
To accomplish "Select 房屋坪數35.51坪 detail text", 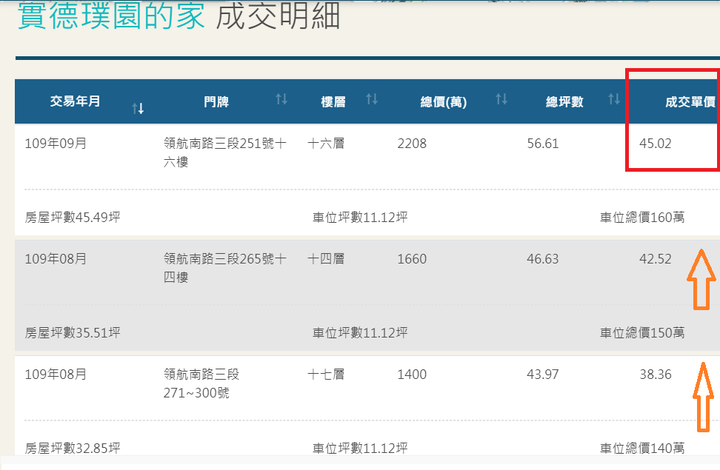I will (73, 333).
